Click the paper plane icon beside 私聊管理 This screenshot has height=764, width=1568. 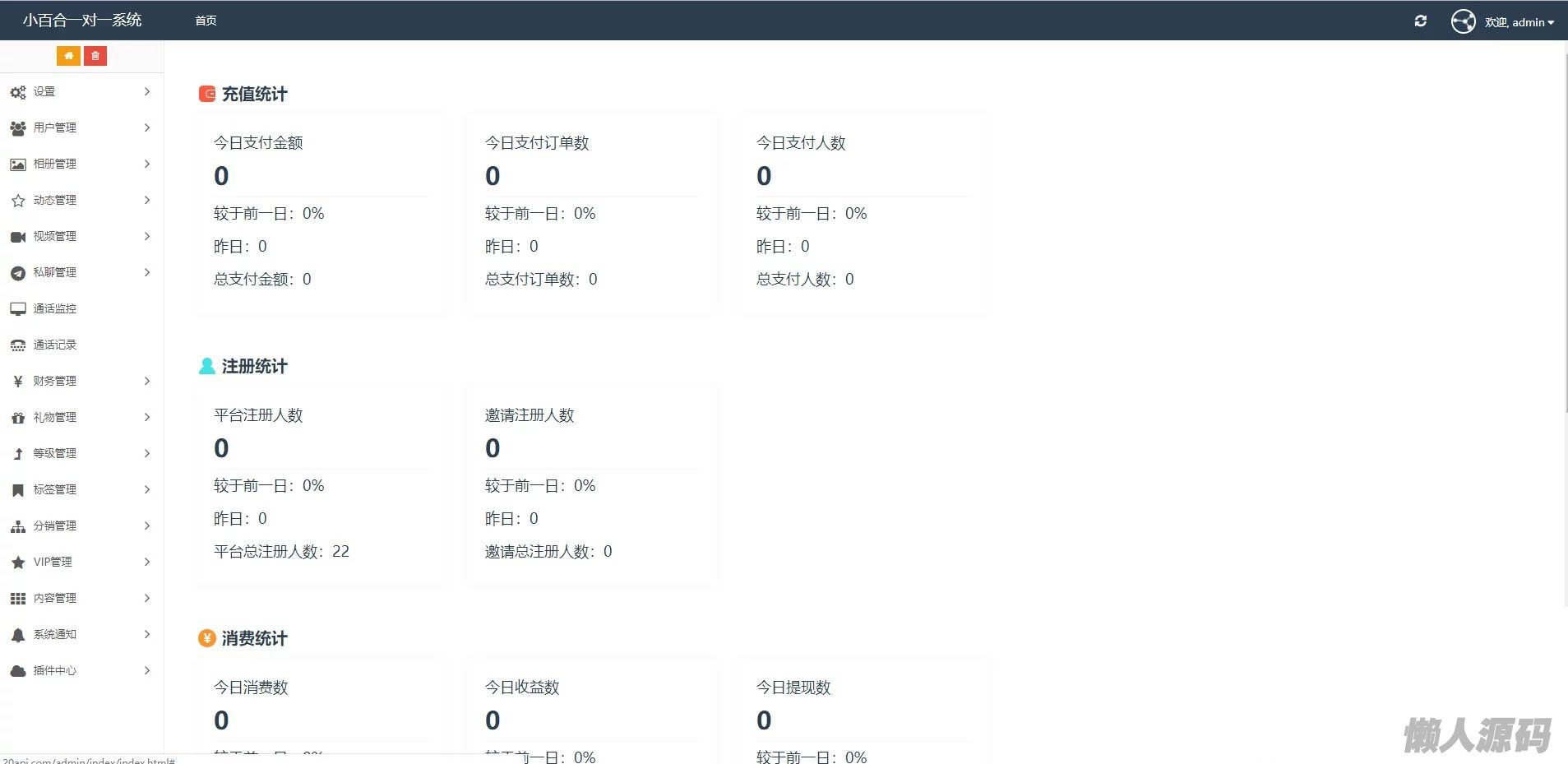point(18,273)
